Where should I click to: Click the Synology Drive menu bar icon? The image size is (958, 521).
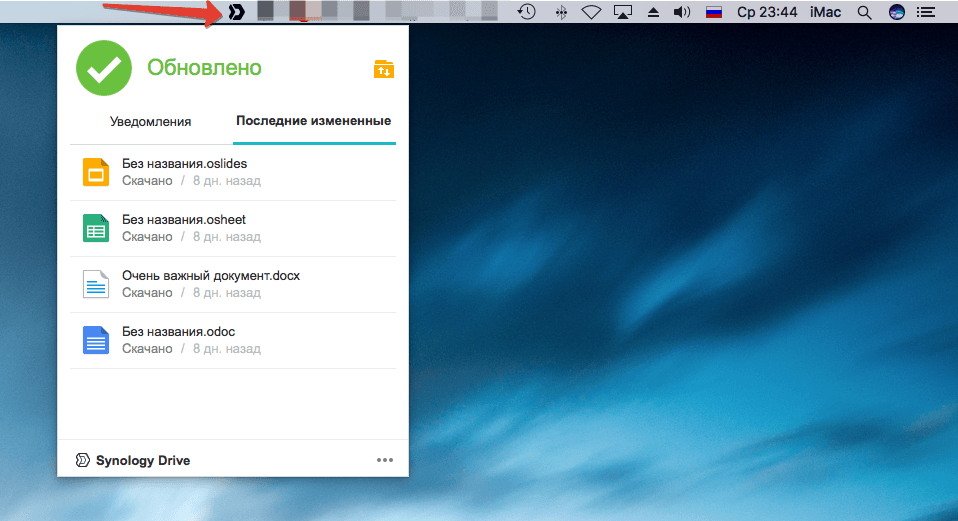(237, 12)
